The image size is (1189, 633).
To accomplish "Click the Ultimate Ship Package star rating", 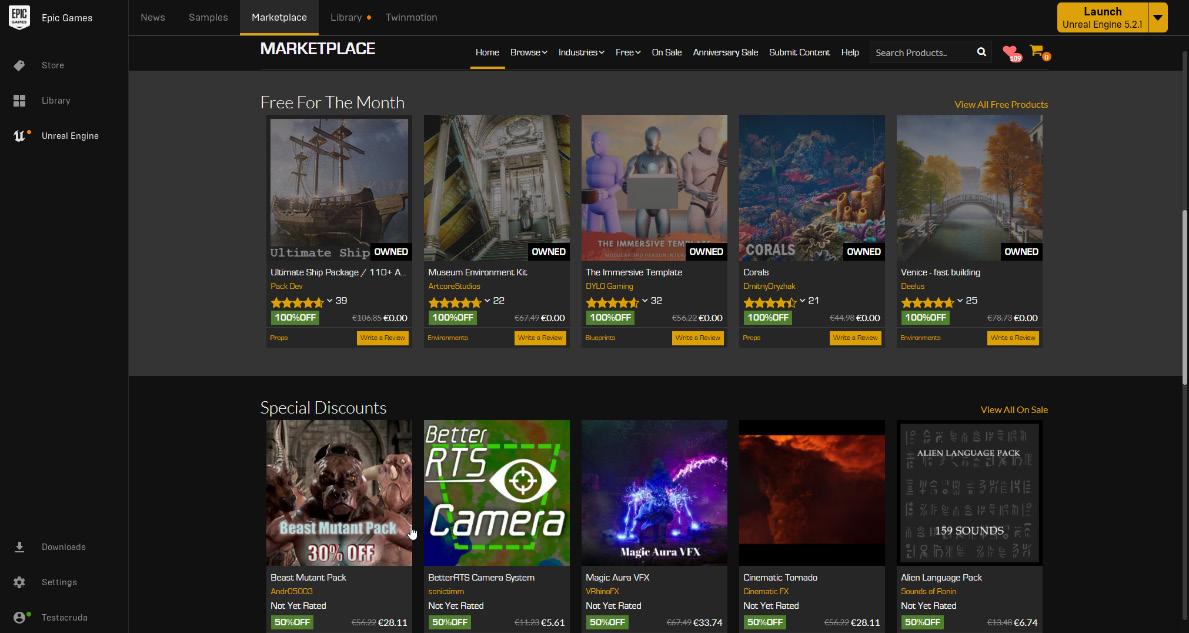I will [296, 302].
